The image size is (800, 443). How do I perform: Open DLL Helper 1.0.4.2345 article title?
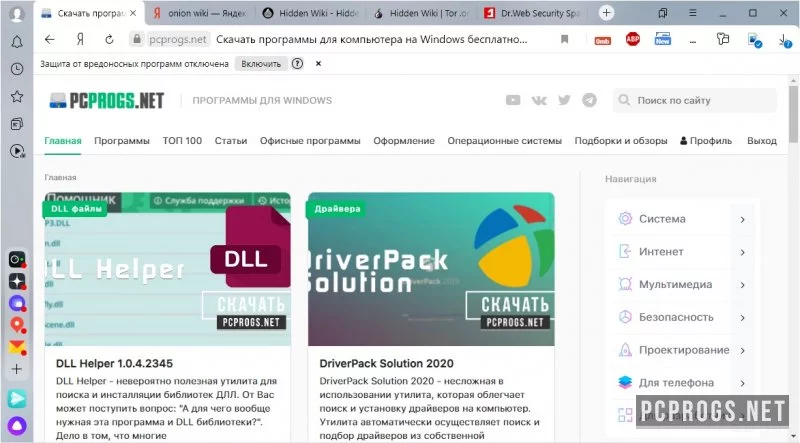coord(114,363)
